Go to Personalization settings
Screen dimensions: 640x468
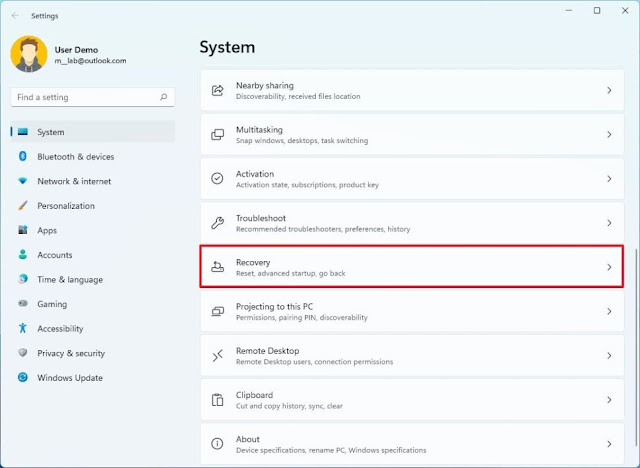(x=65, y=206)
